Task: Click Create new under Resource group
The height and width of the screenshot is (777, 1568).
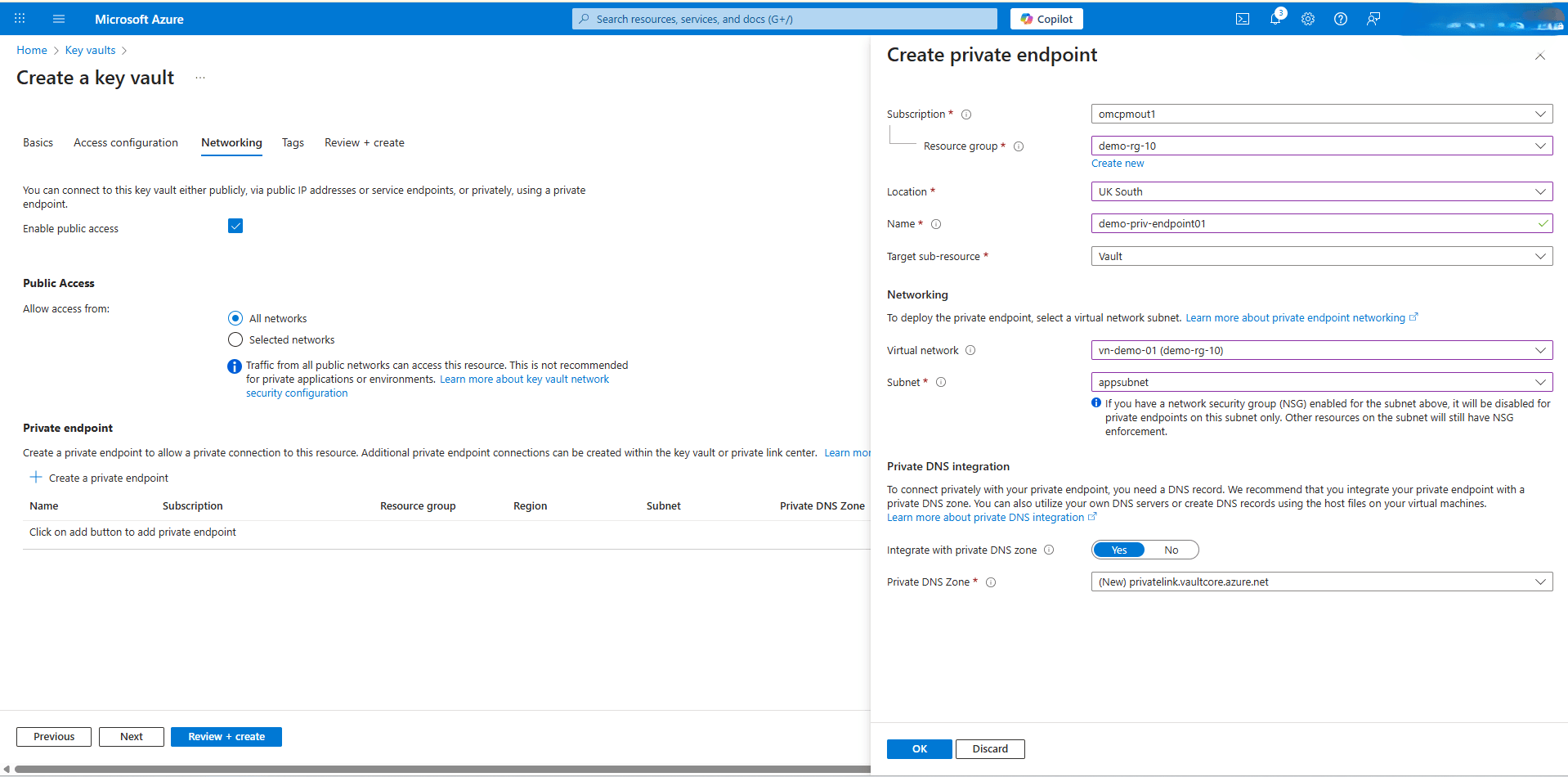Action: point(1117,163)
